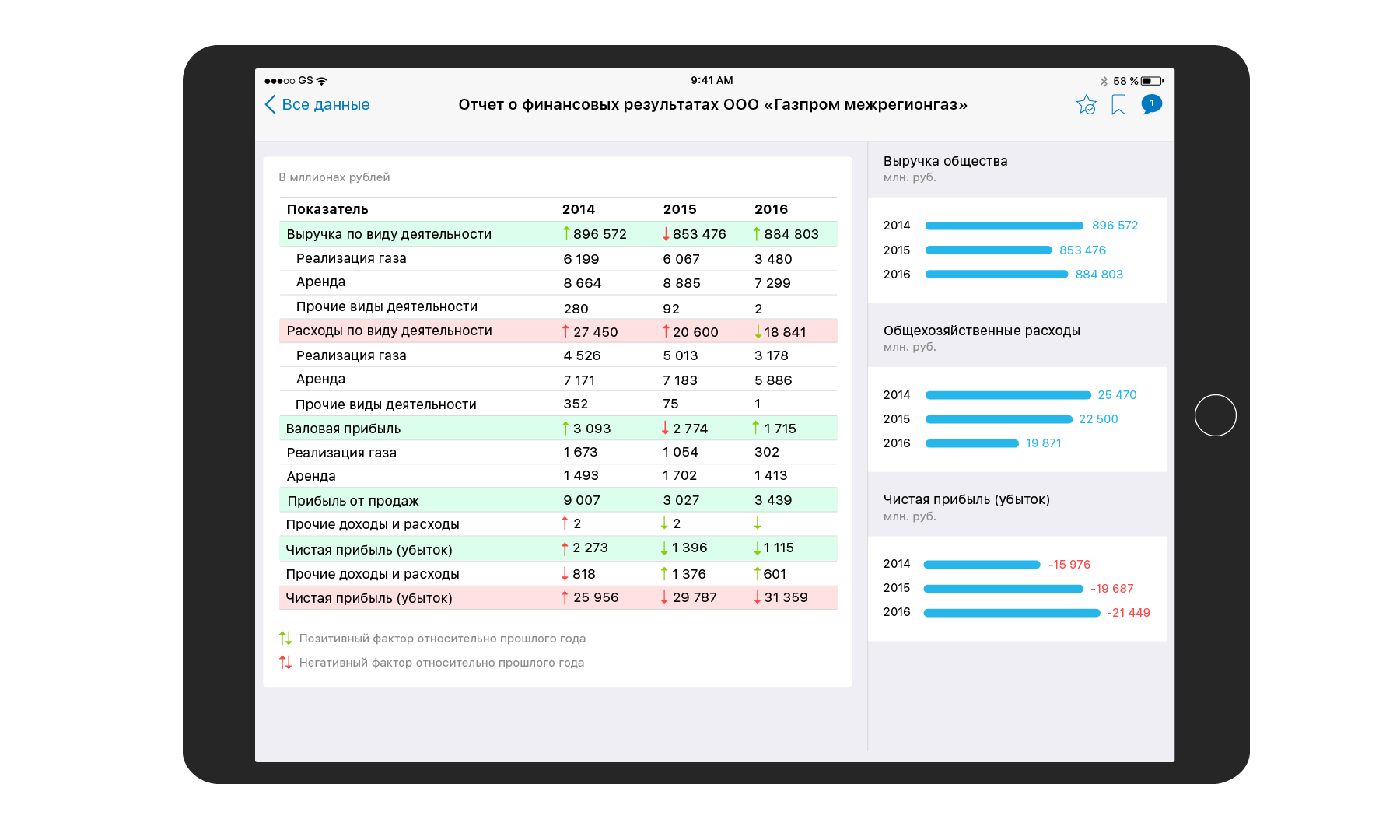The height and width of the screenshot is (840, 1400).
Task: Select row Выручка по виду деятельности
Action: pos(389,234)
